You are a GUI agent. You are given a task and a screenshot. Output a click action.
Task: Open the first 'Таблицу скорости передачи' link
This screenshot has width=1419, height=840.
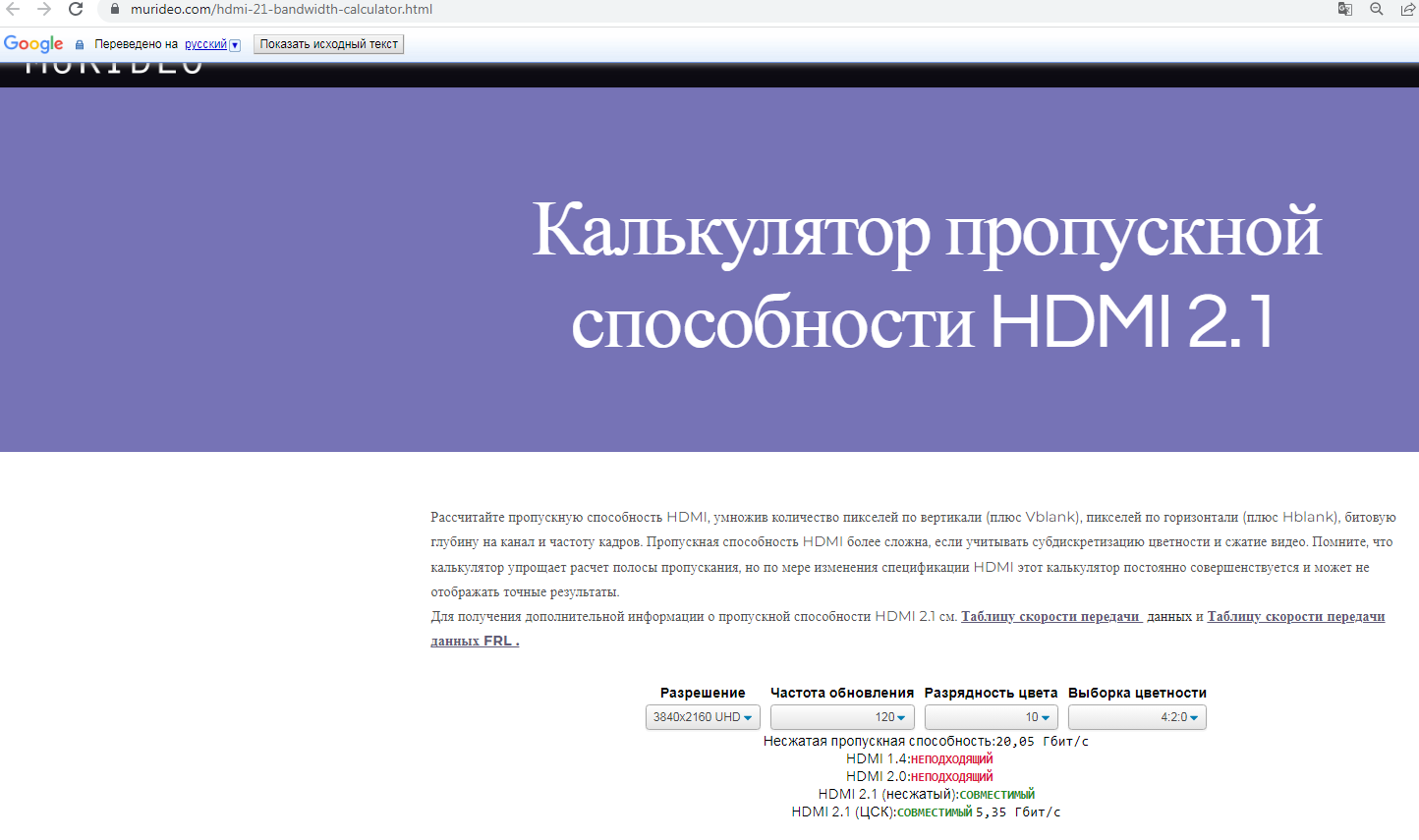click(1050, 617)
